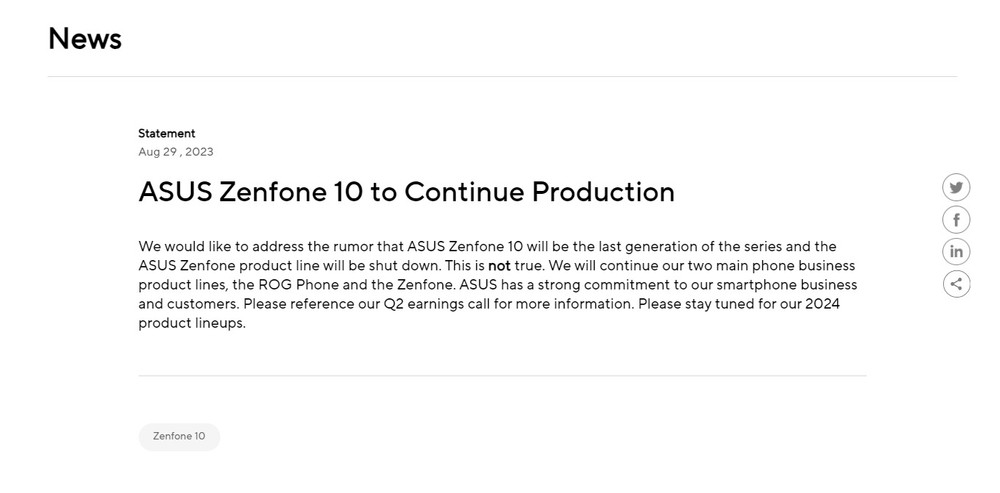Select the Statement category label
The image size is (1000, 493).
click(166, 133)
